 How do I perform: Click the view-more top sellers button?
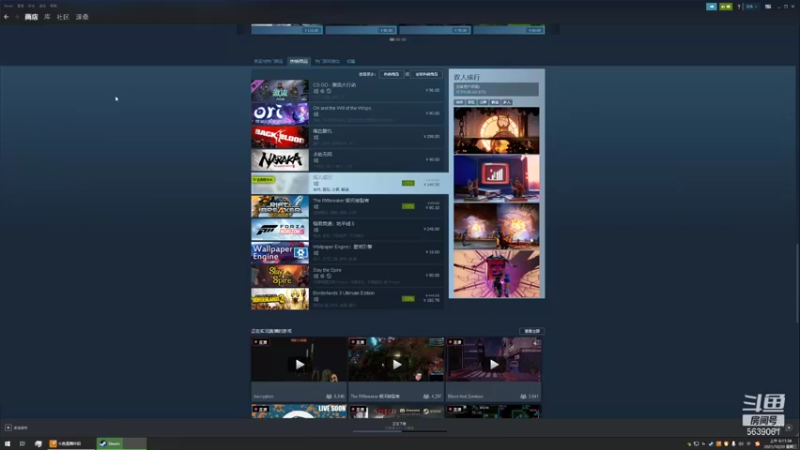[391, 74]
